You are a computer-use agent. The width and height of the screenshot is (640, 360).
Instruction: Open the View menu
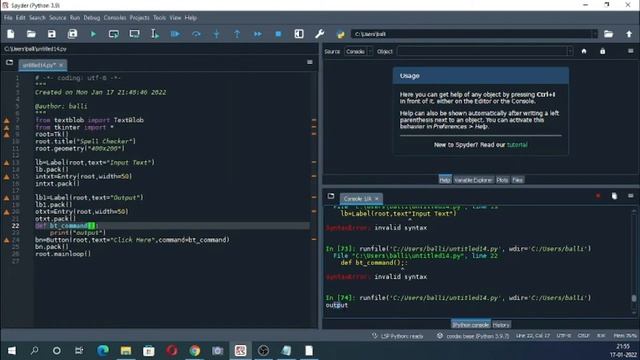click(x=175, y=18)
